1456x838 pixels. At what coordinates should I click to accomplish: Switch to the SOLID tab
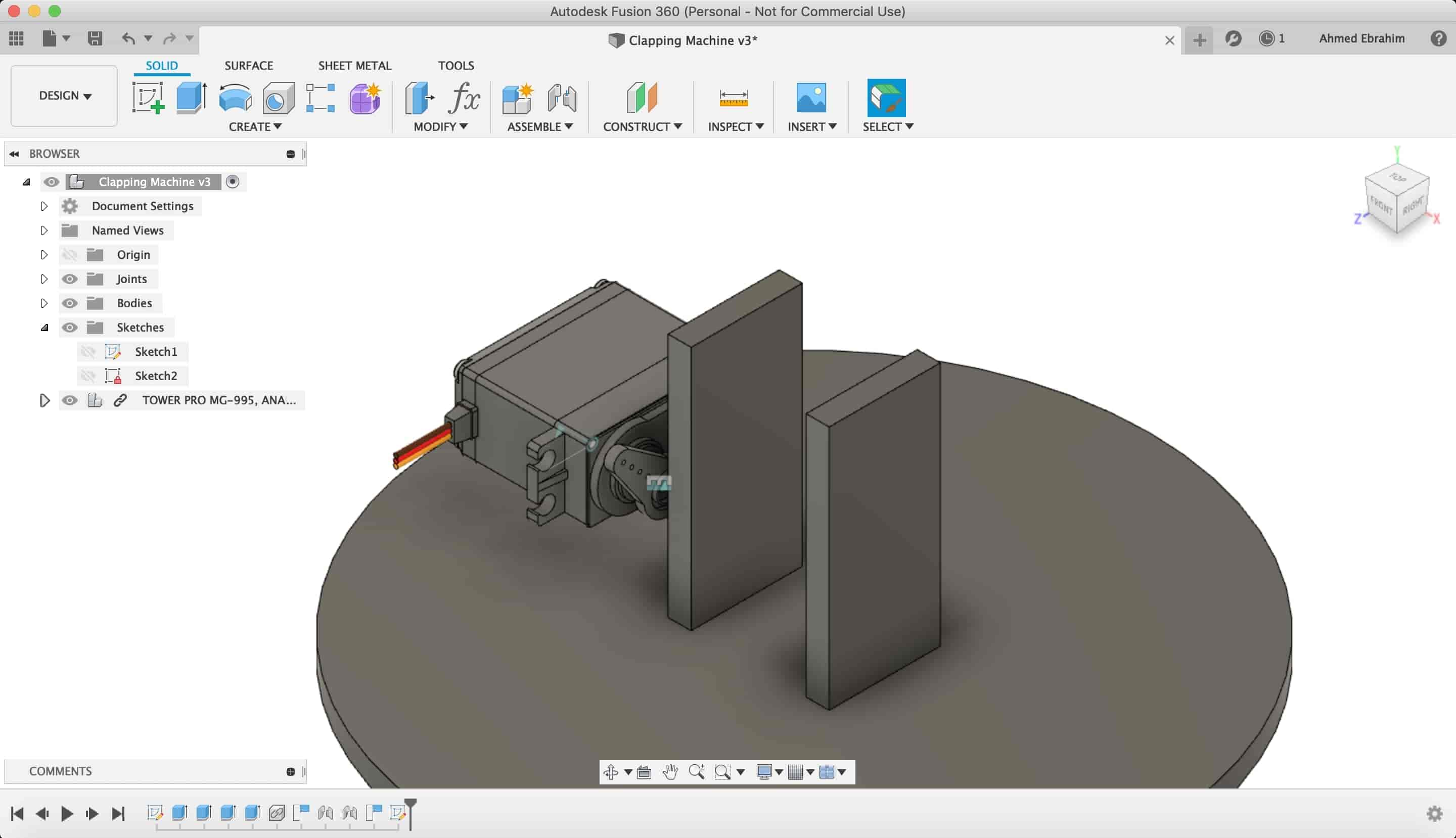tap(162, 66)
